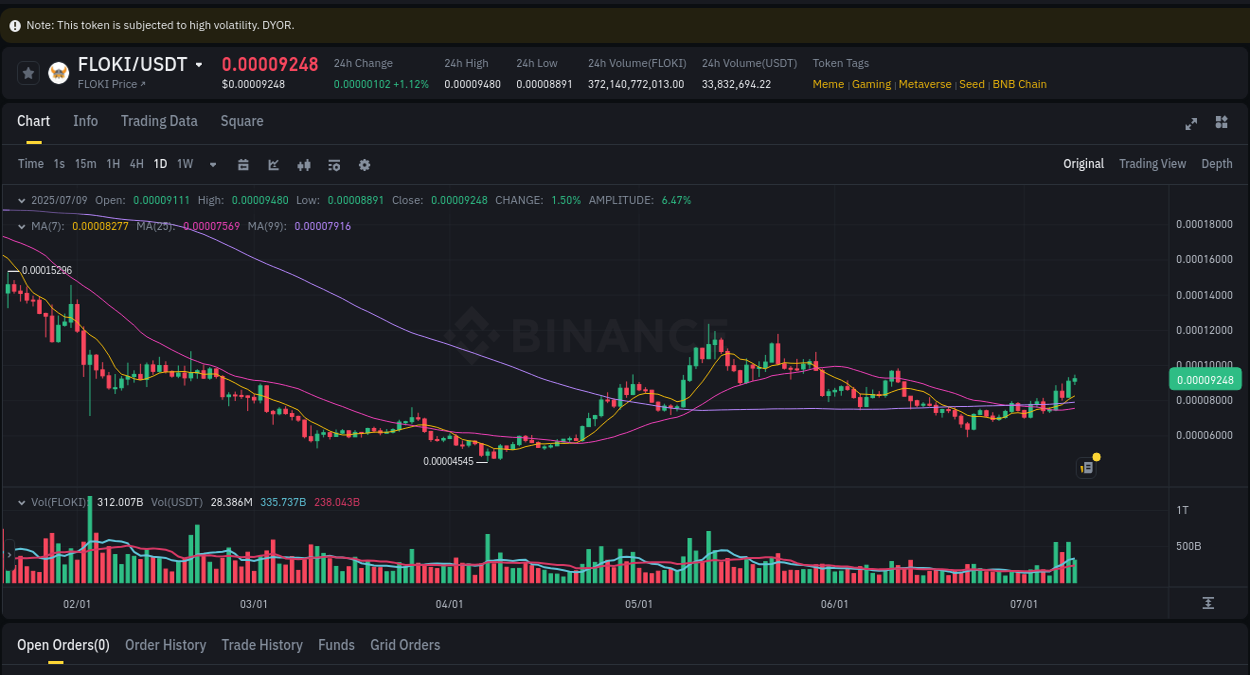Expand chart to fullscreen with arrows icon
The width and height of the screenshot is (1250, 675).
1191,124
